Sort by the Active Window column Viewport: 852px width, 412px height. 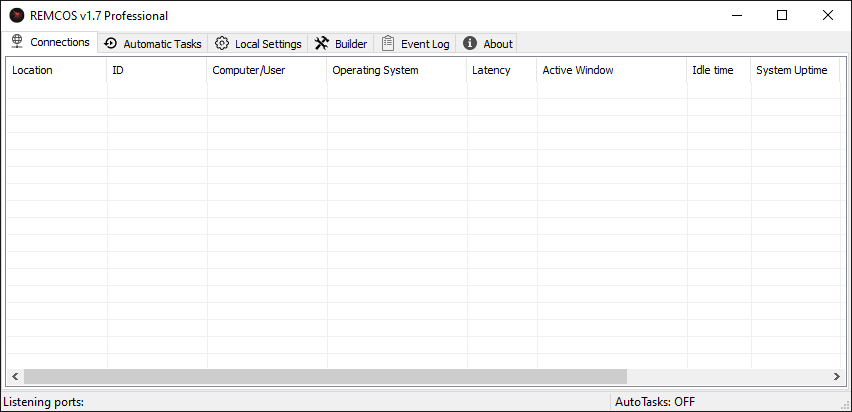pos(578,70)
